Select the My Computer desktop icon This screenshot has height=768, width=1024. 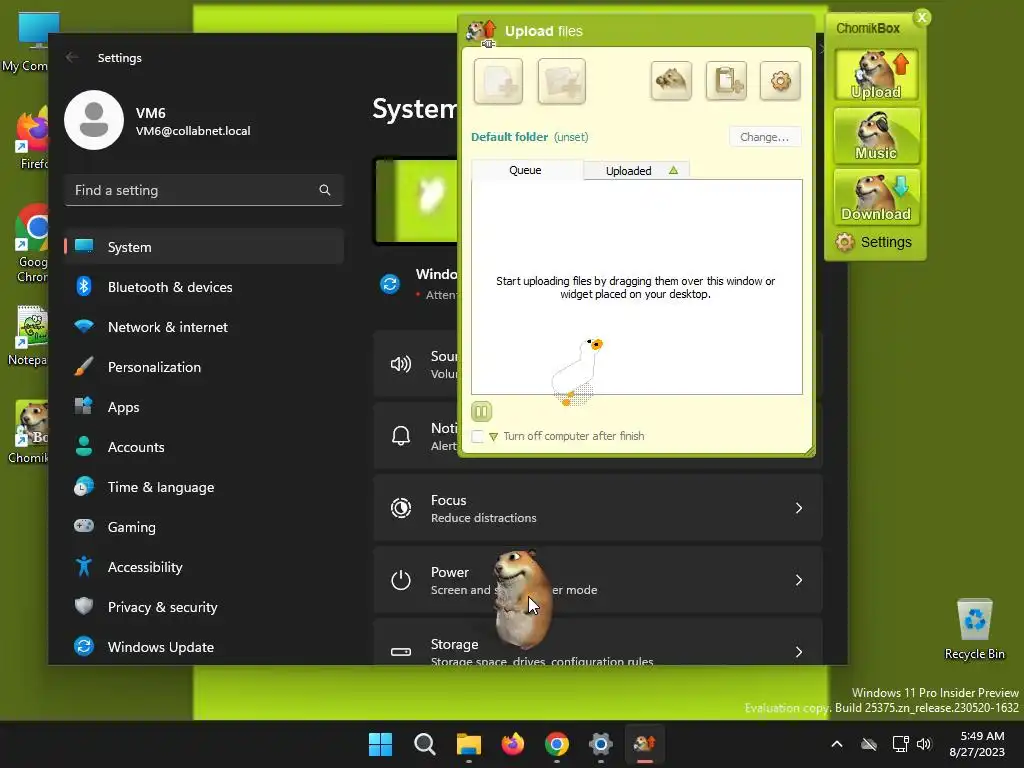tap(26, 42)
